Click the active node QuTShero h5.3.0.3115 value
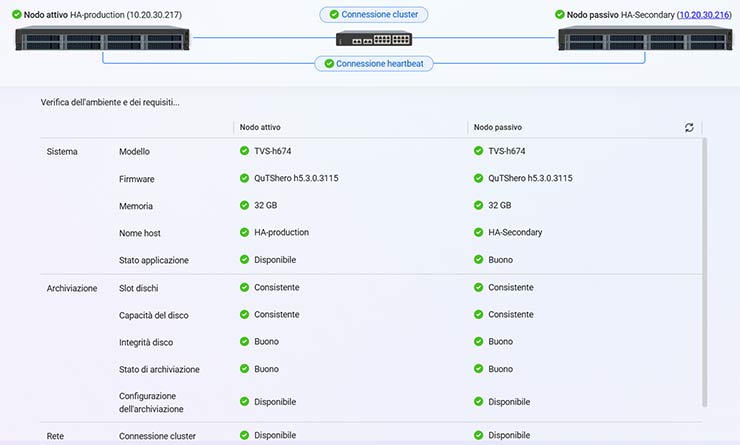Image resolution: width=740 pixels, height=445 pixels. (x=296, y=178)
